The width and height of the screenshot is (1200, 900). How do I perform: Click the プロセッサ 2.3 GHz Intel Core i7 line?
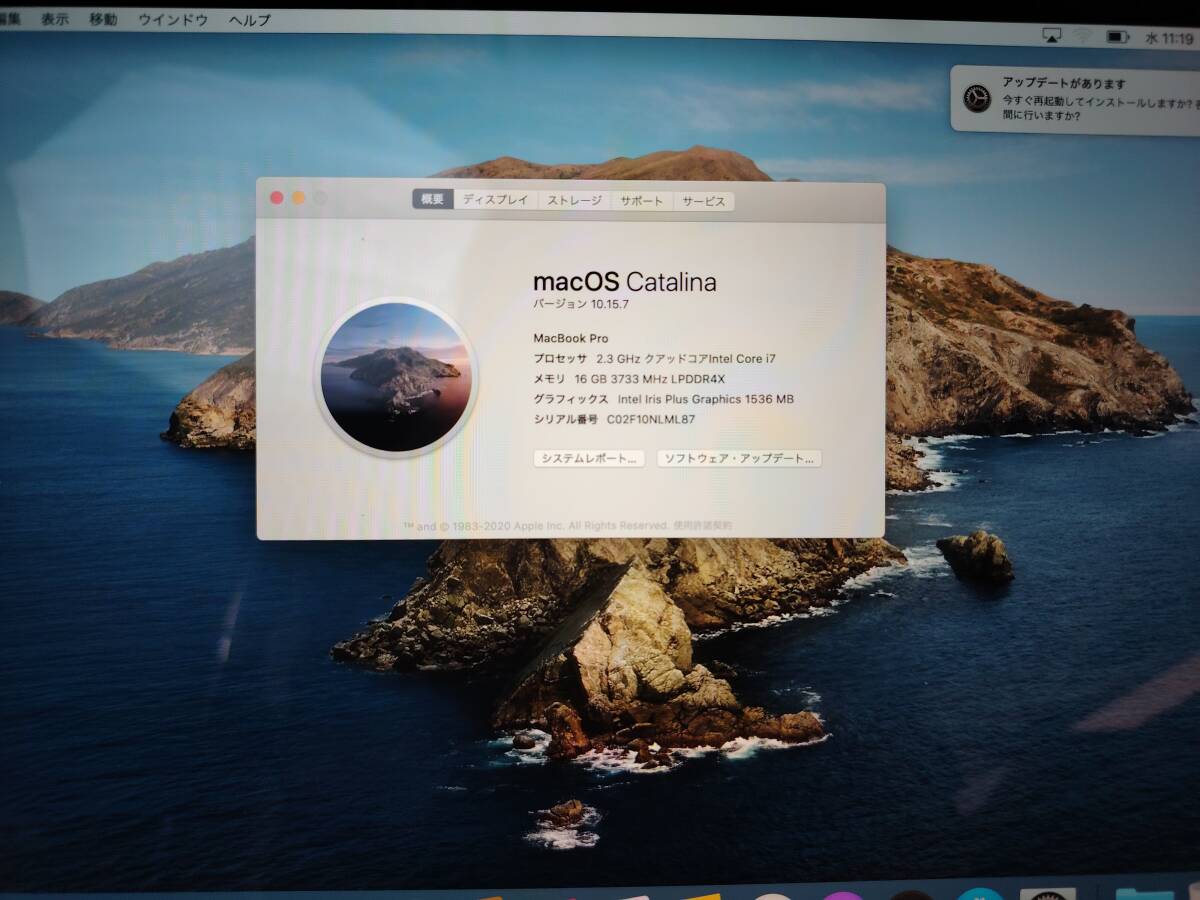pyautogui.click(x=655, y=358)
